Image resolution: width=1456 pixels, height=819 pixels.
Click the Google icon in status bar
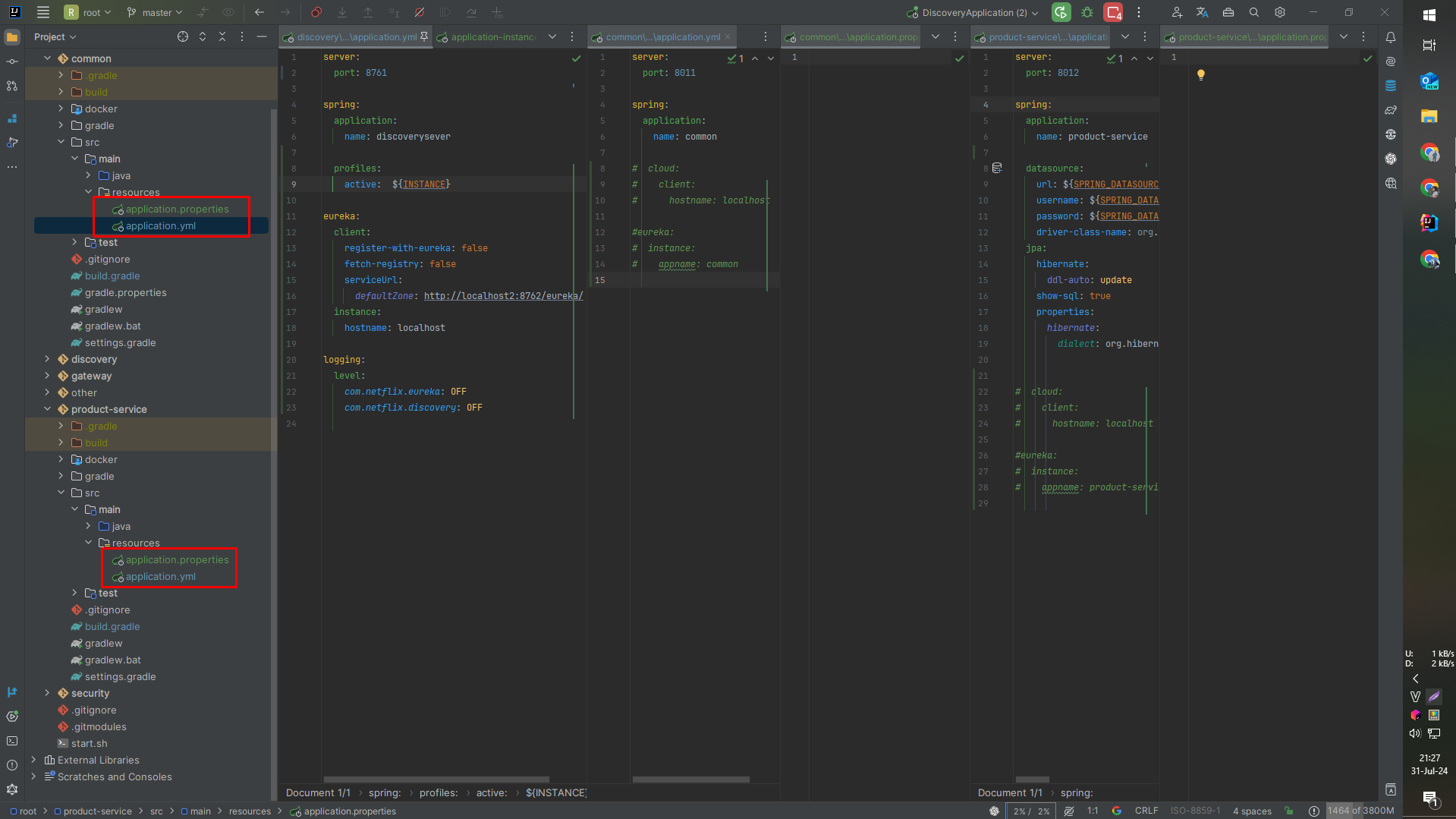tap(1117, 811)
